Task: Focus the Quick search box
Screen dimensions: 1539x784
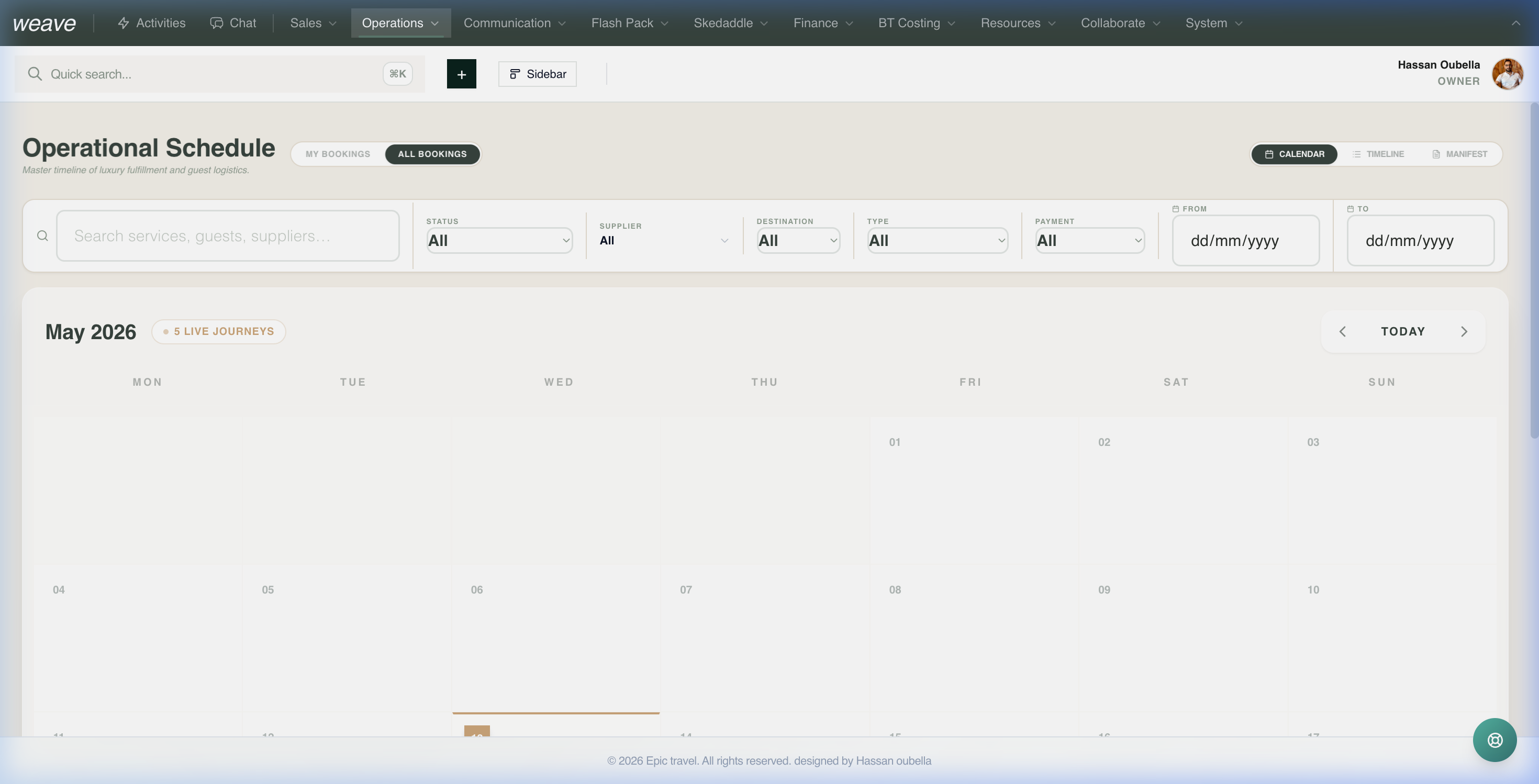Action: click(219, 74)
